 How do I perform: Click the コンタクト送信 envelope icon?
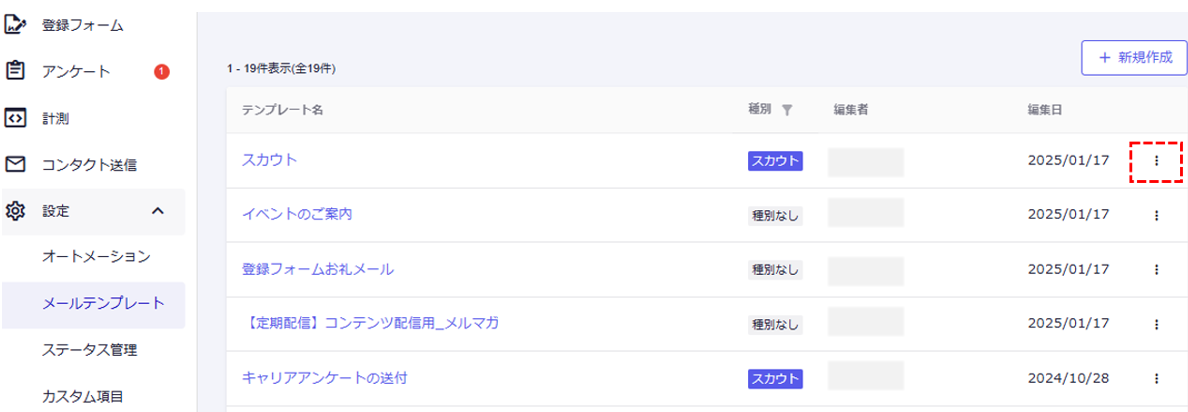click(15, 164)
